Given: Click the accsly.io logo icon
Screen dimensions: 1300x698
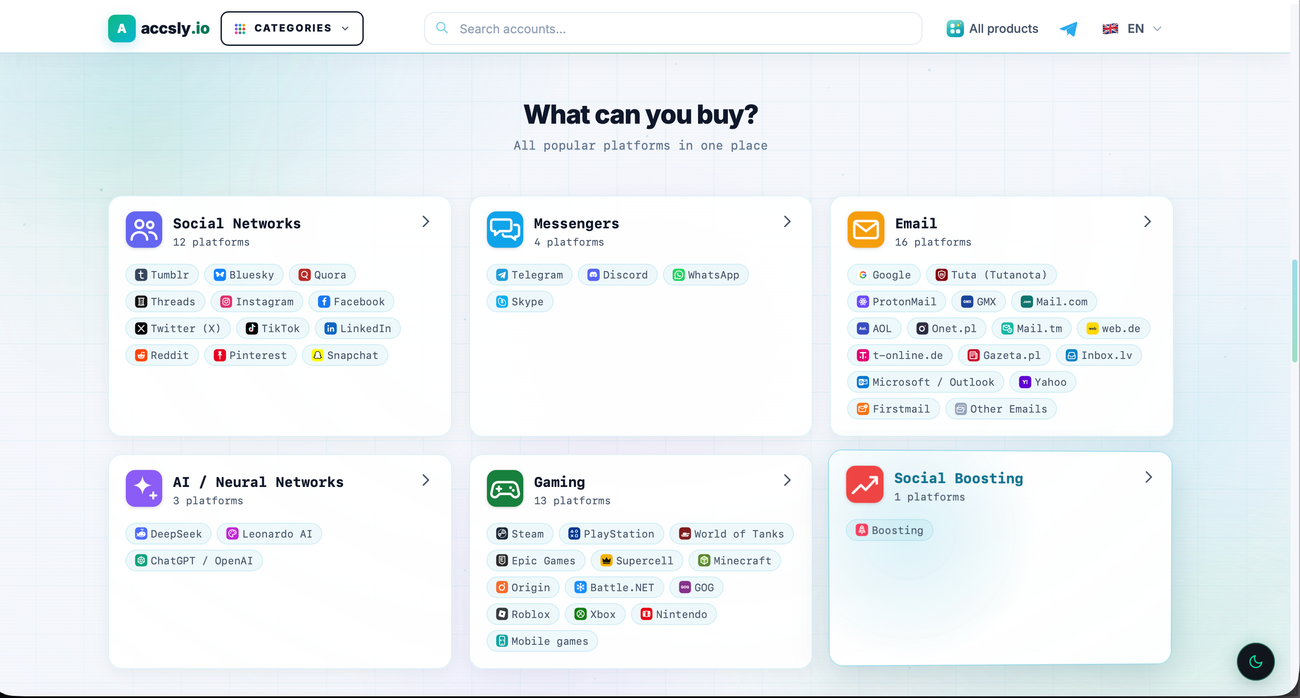Looking at the screenshot, I should pyautogui.click(x=122, y=29).
